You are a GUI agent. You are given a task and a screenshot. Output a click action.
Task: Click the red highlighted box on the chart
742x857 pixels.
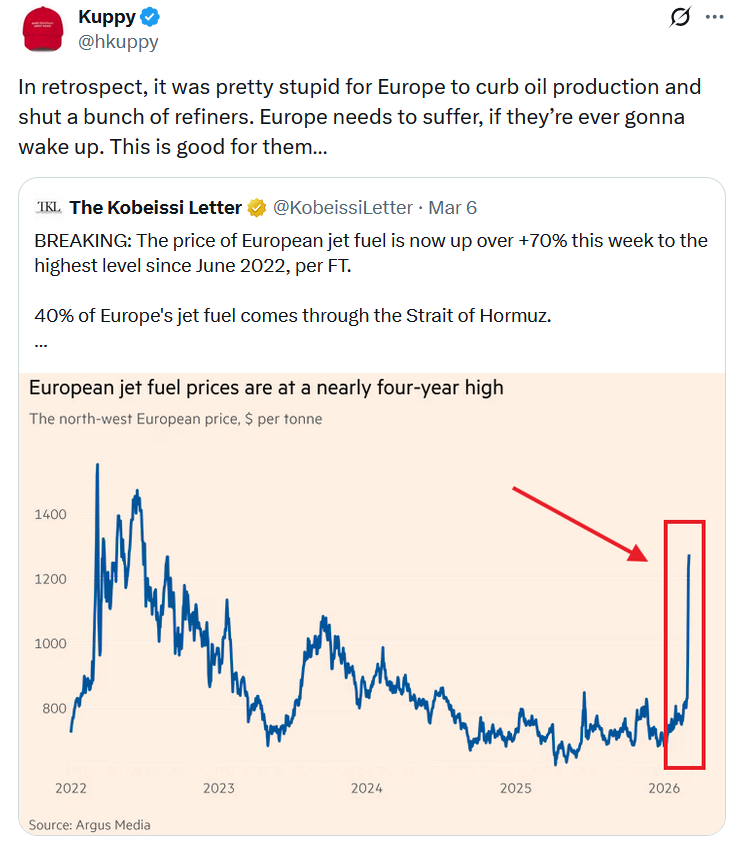tap(685, 644)
